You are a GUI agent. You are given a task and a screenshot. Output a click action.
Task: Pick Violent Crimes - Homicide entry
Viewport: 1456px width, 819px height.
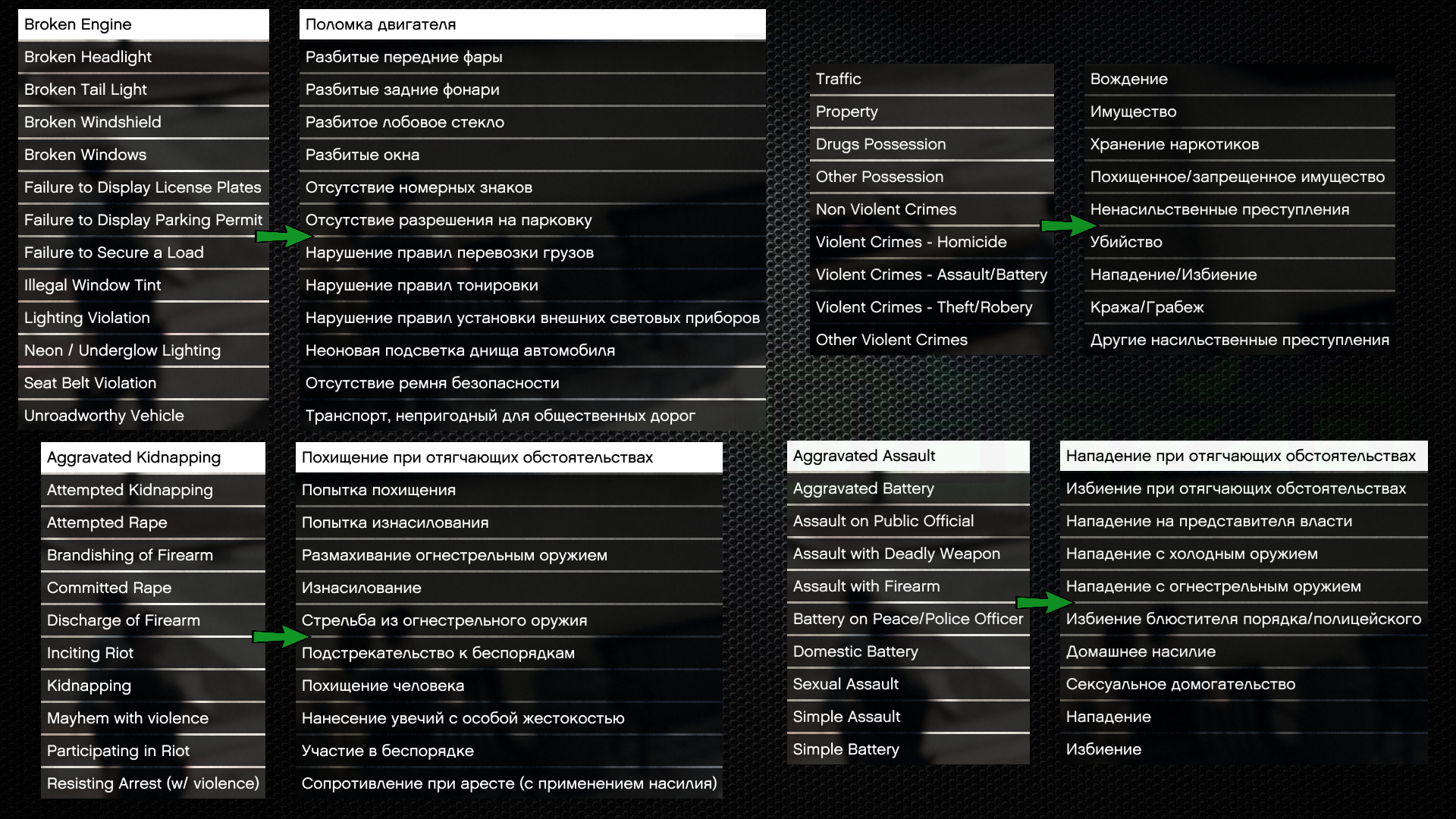(931, 242)
